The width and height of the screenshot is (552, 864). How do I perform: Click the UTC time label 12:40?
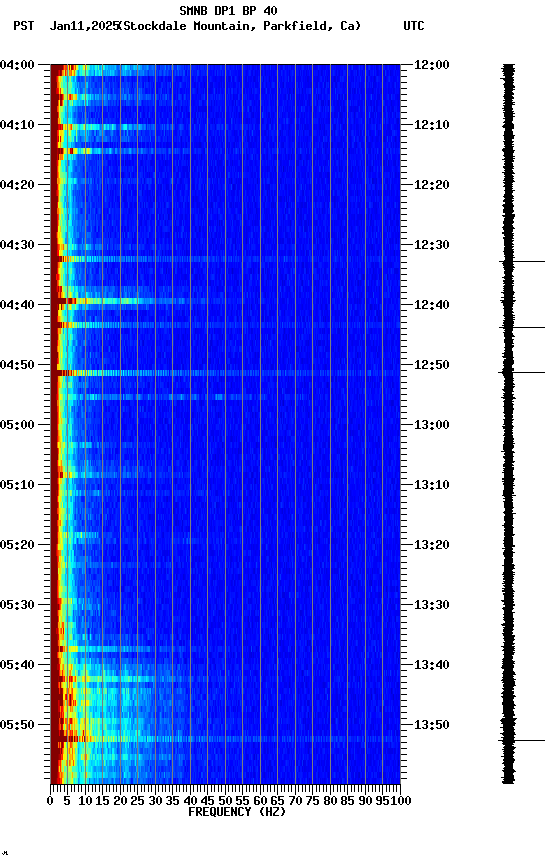pos(432,305)
